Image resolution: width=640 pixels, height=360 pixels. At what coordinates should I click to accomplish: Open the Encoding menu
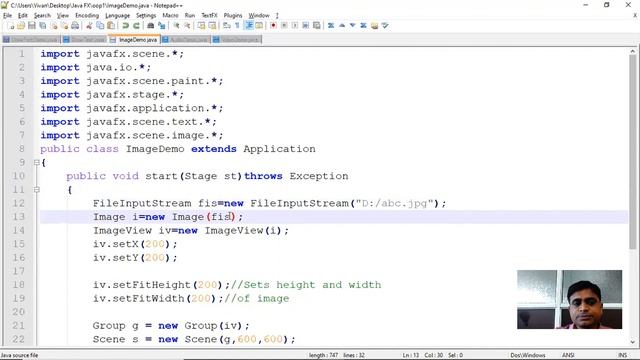click(87, 16)
